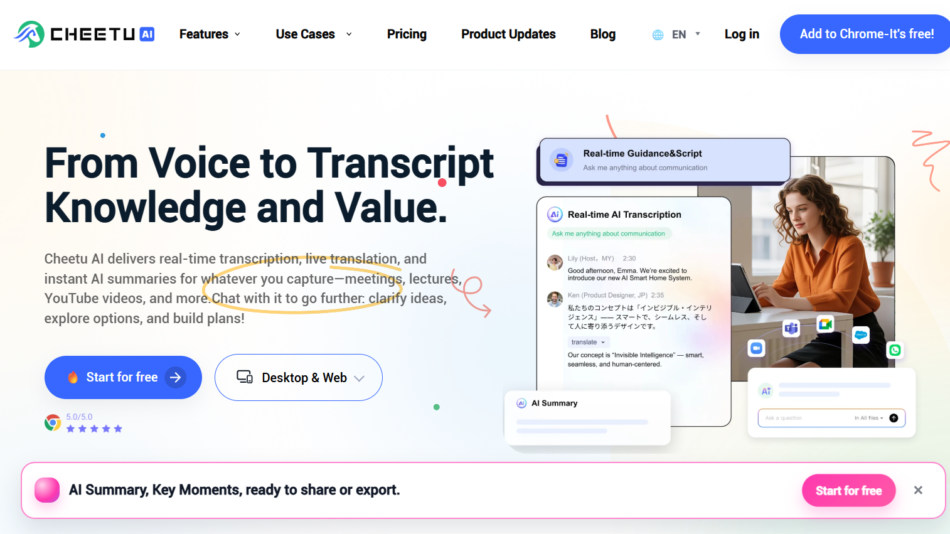The height and width of the screenshot is (534, 950).
Task: Open Product Updates page
Action: (508, 34)
